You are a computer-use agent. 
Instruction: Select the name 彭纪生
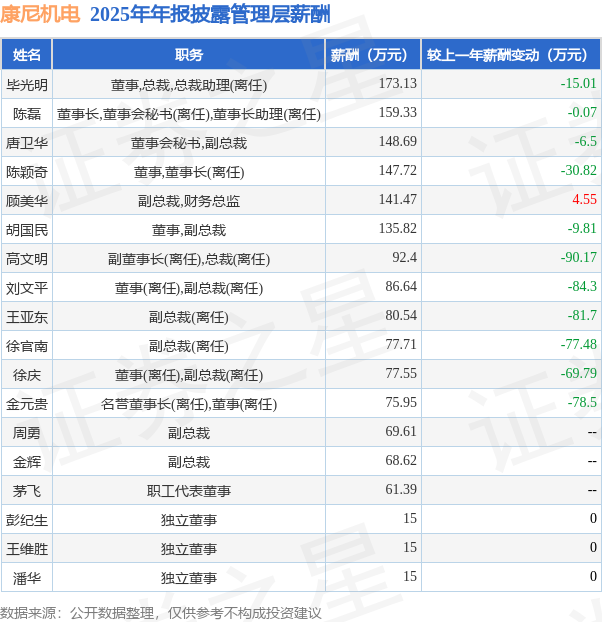click(x=27, y=520)
